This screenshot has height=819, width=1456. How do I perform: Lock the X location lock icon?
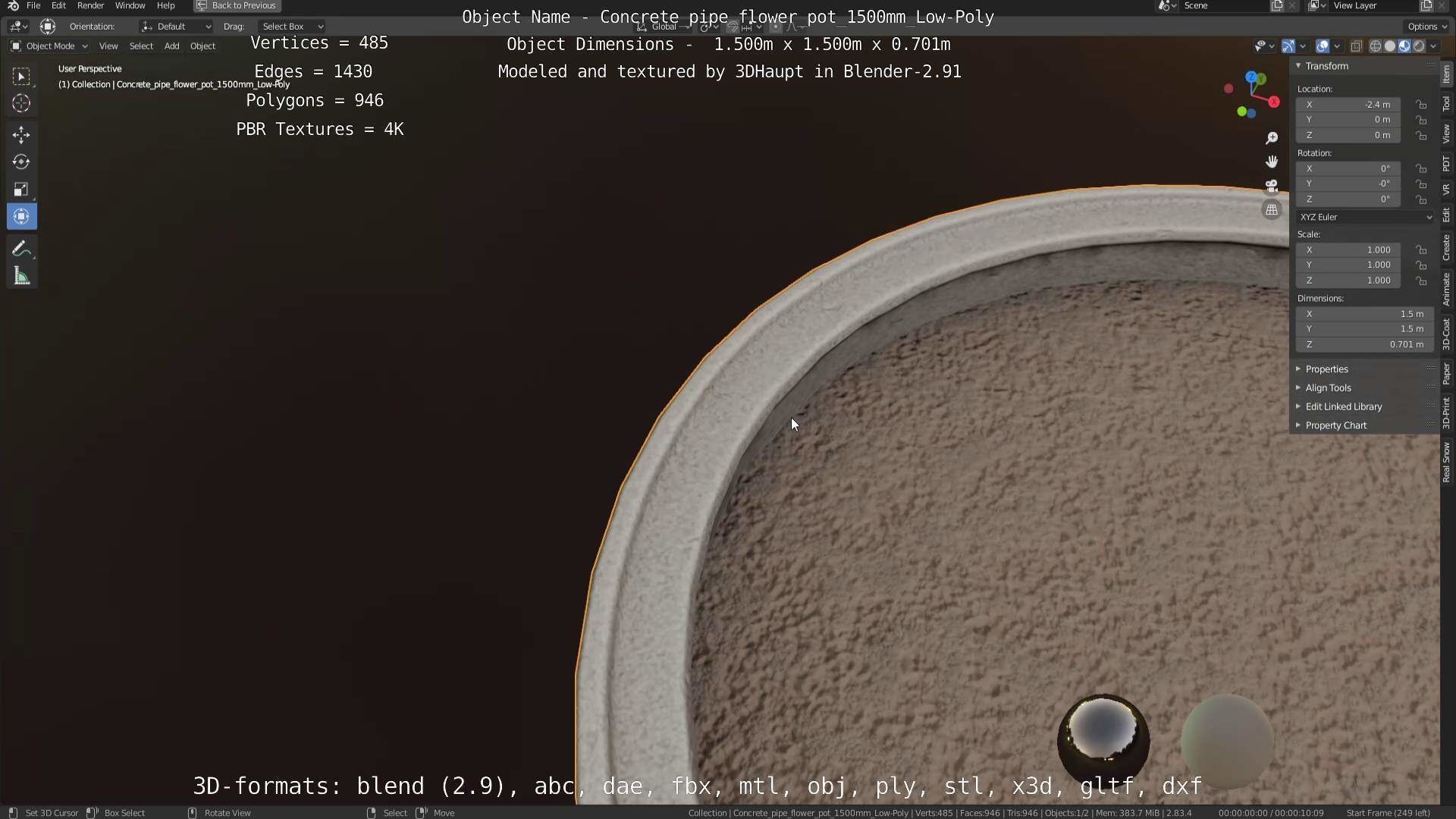coord(1421,105)
